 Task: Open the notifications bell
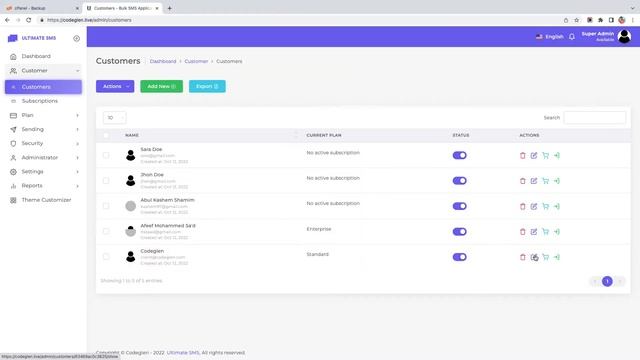(x=572, y=37)
